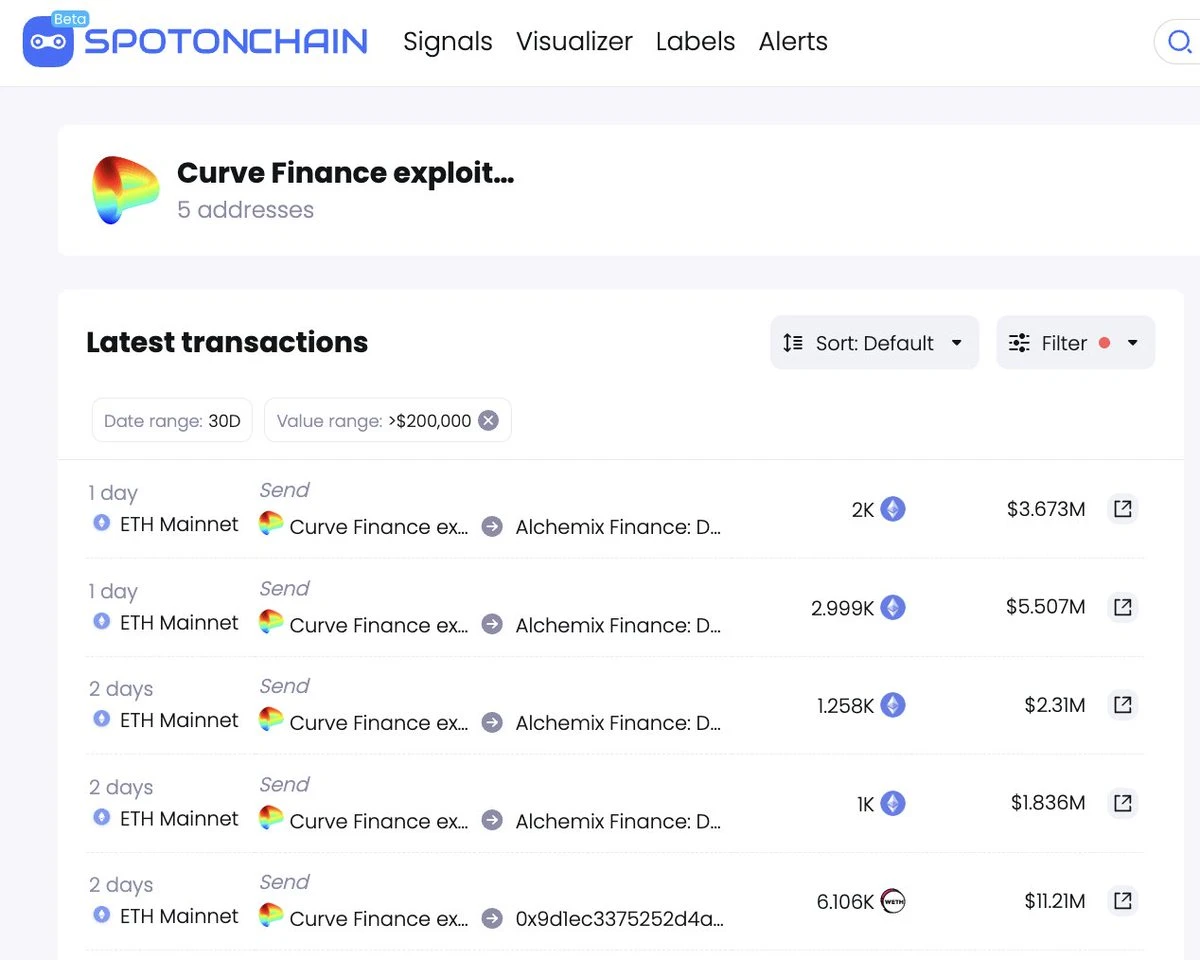The height and width of the screenshot is (960, 1200).
Task: Remove the Value range >$200,000 filter
Action: [x=488, y=421]
